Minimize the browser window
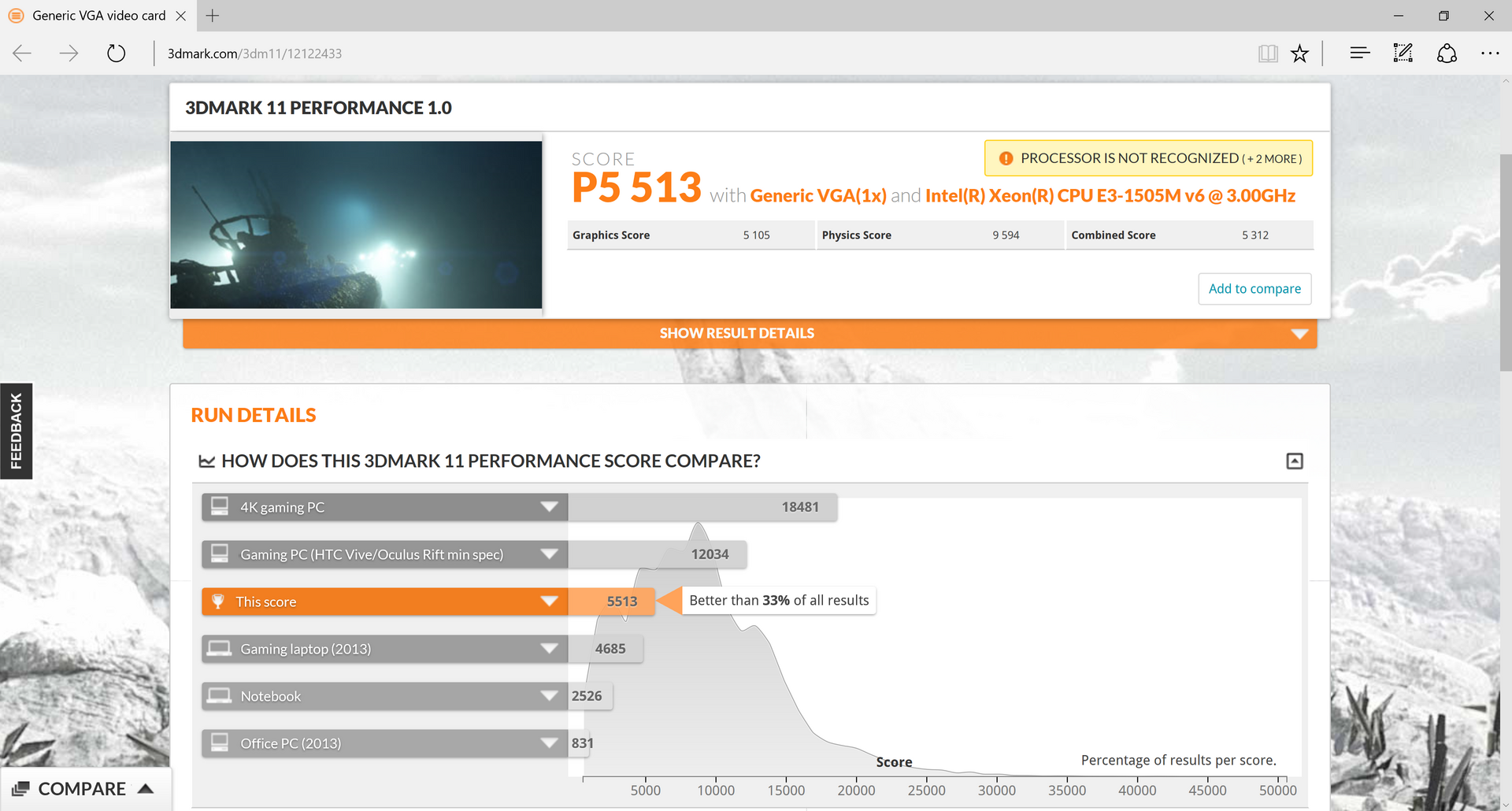The width and height of the screenshot is (1512, 811). click(1399, 16)
